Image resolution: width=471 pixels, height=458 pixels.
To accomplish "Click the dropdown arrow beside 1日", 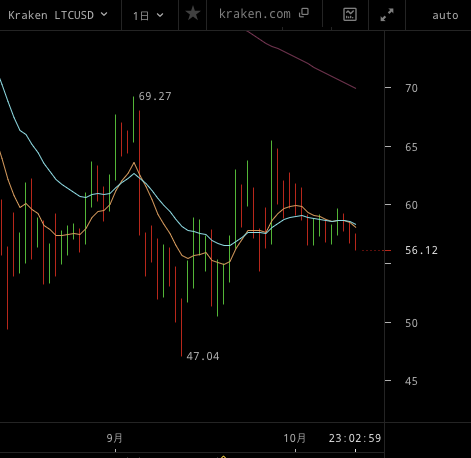I will point(160,15).
